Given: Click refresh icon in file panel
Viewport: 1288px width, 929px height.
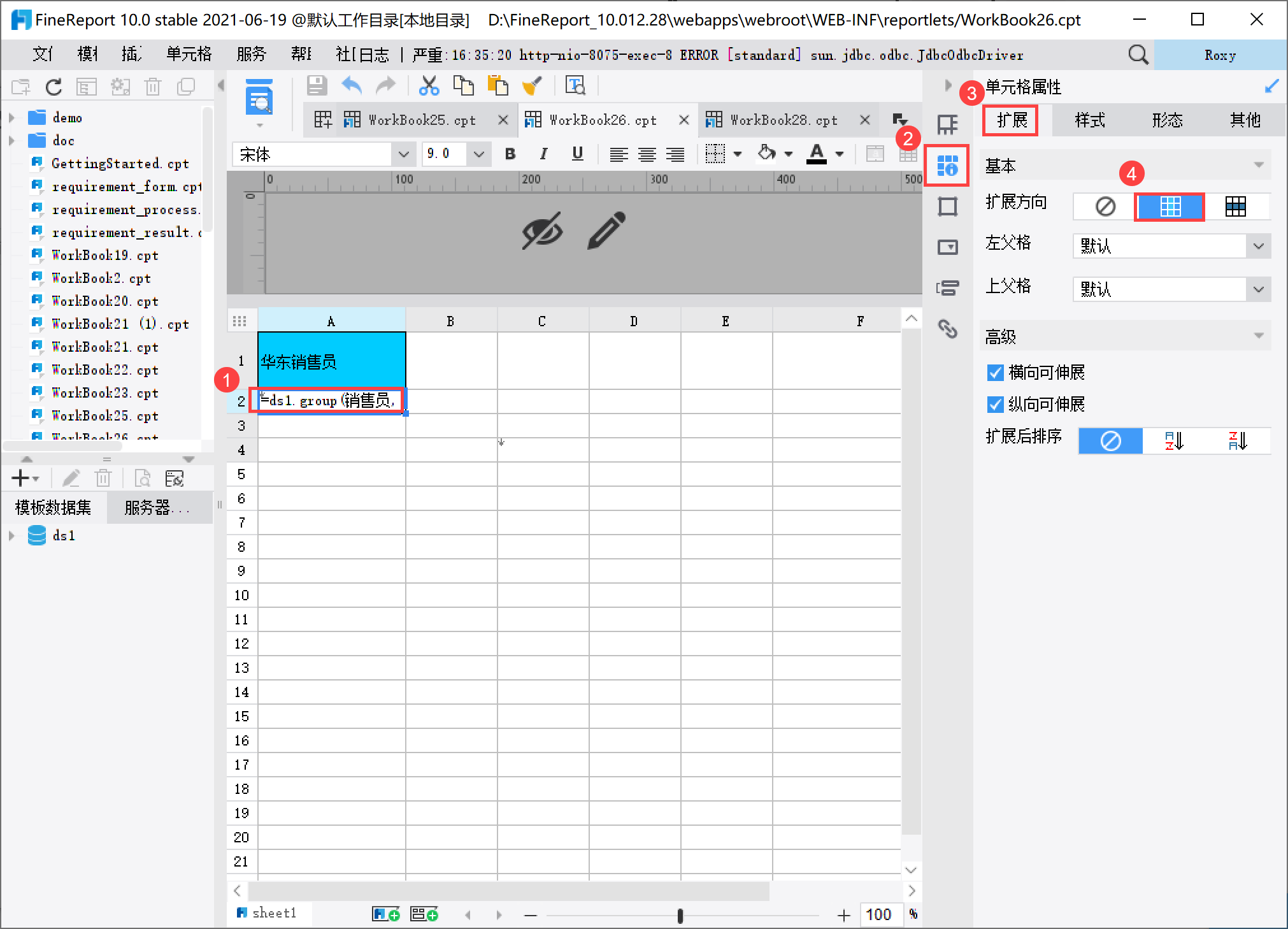Looking at the screenshot, I should (x=54, y=87).
